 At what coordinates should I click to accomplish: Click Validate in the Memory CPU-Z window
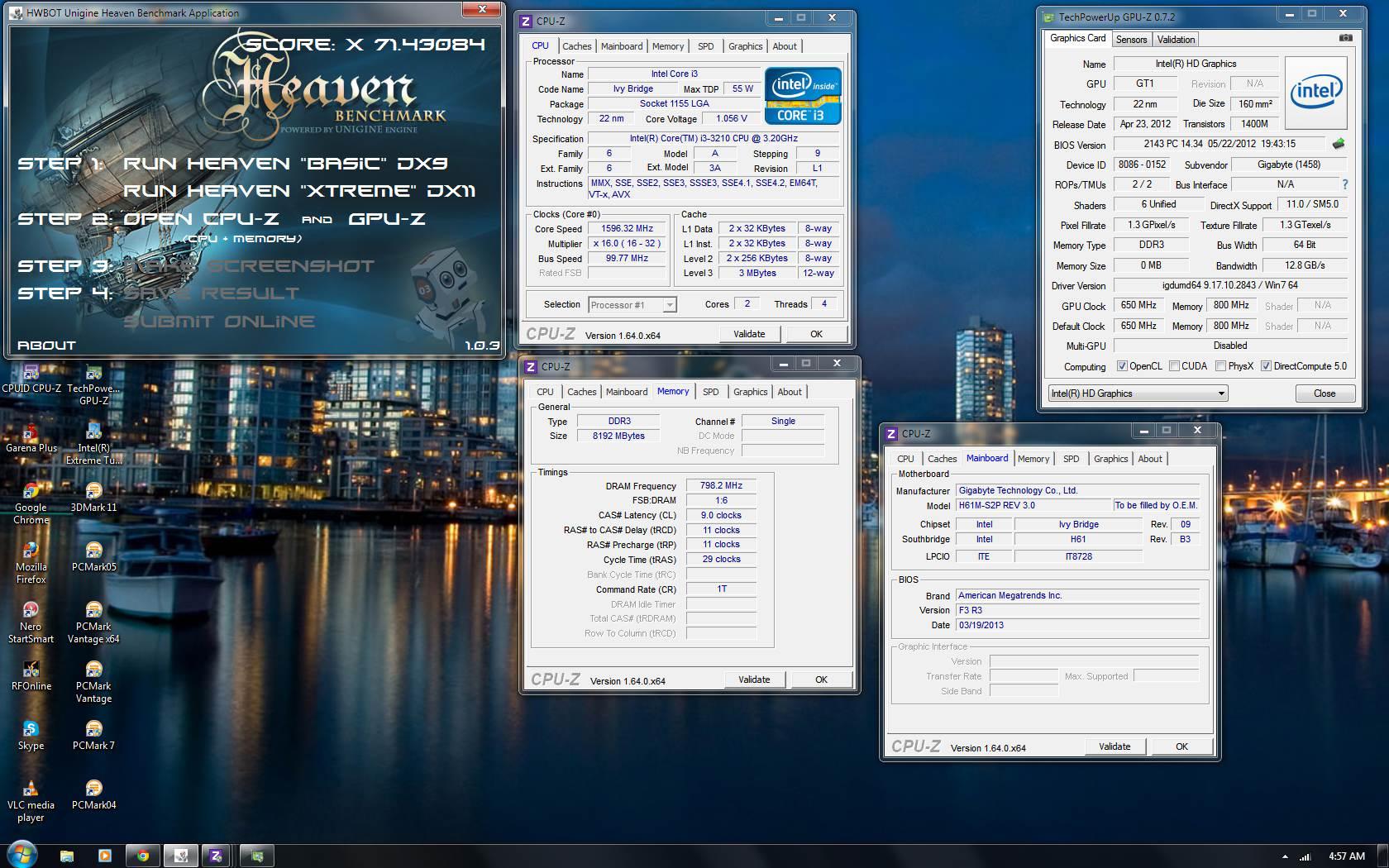(754, 680)
